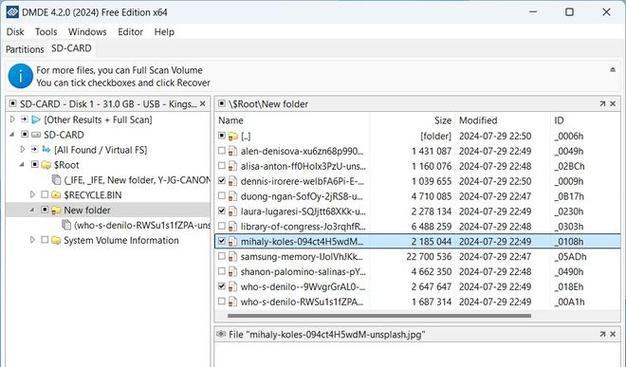Open the Windows menu
Image resolution: width=626 pixels, height=367 pixels.
coord(87,32)
